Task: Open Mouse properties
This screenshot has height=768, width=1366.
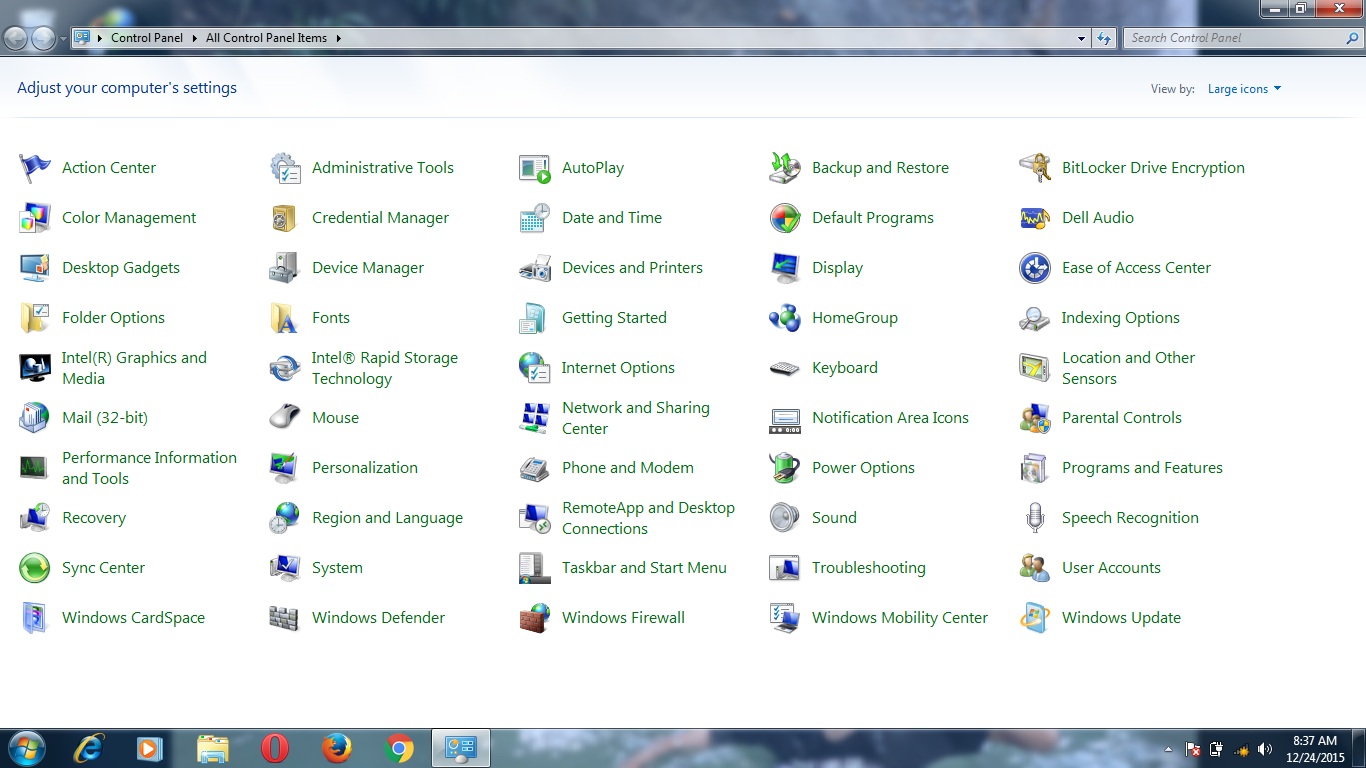Action: pyautogui.click(x=335, y=417)
